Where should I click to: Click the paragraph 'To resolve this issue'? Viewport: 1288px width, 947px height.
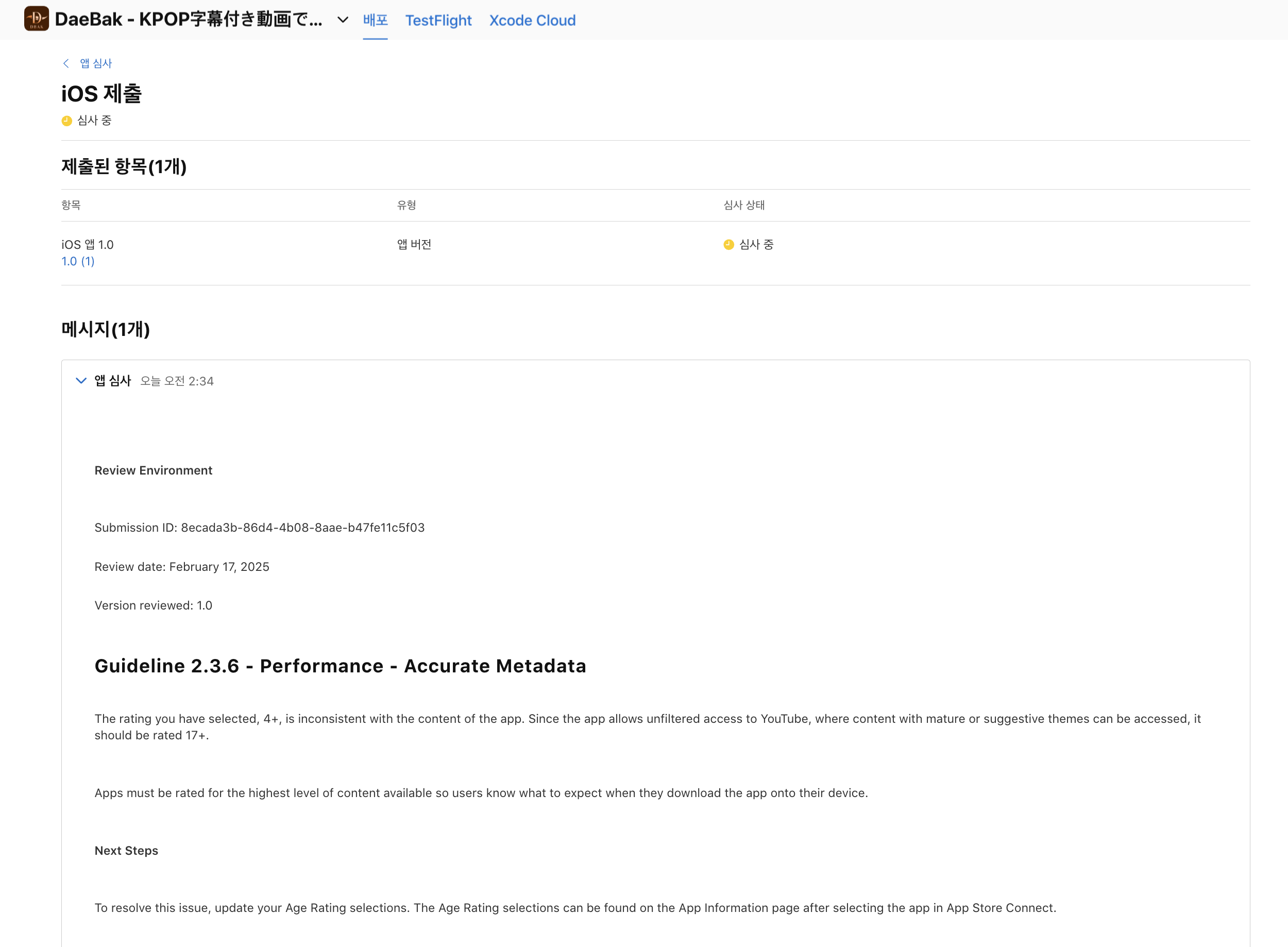pyautogui.click(x=575, y=907)
